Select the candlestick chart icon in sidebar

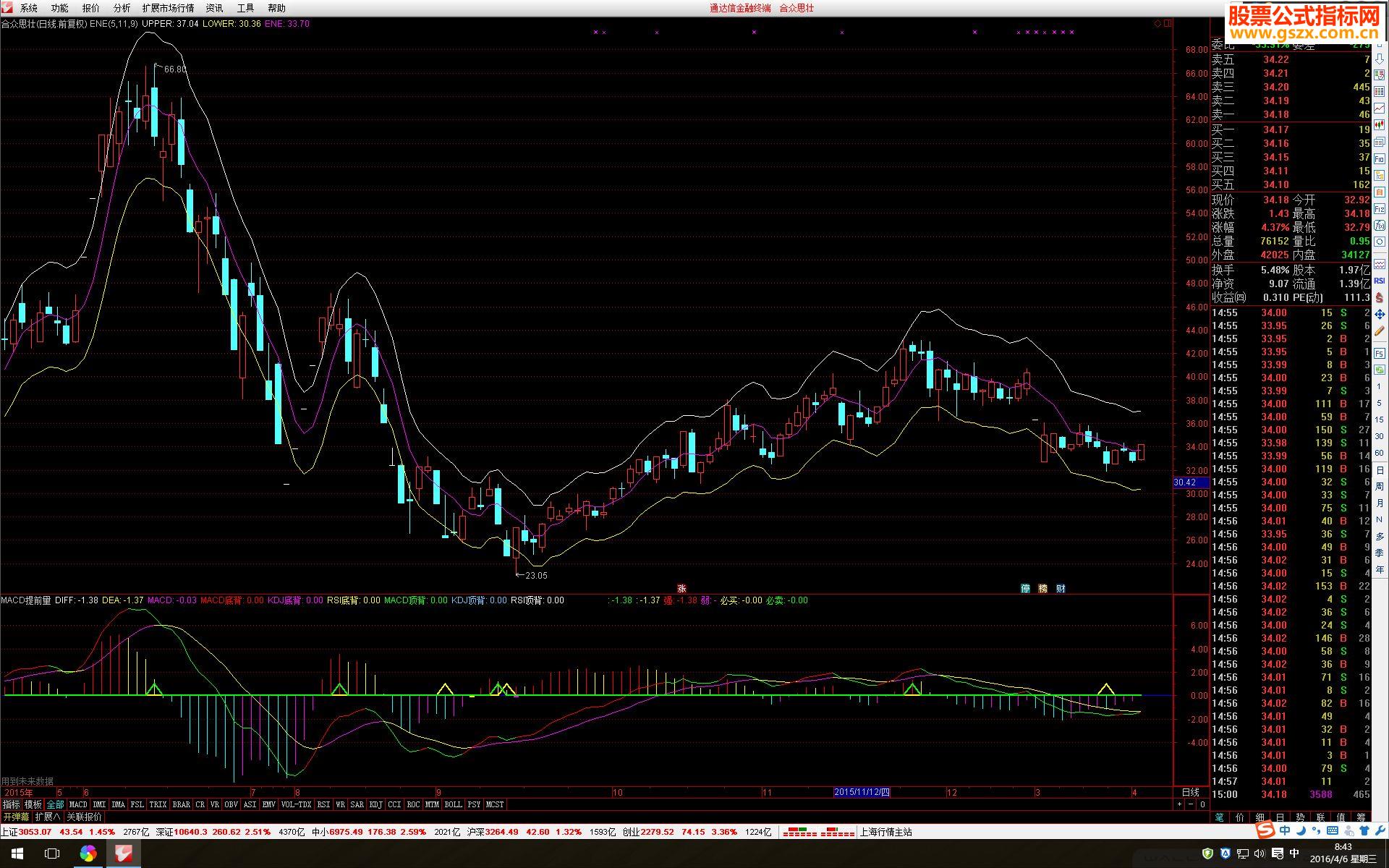coord(1380,125)
